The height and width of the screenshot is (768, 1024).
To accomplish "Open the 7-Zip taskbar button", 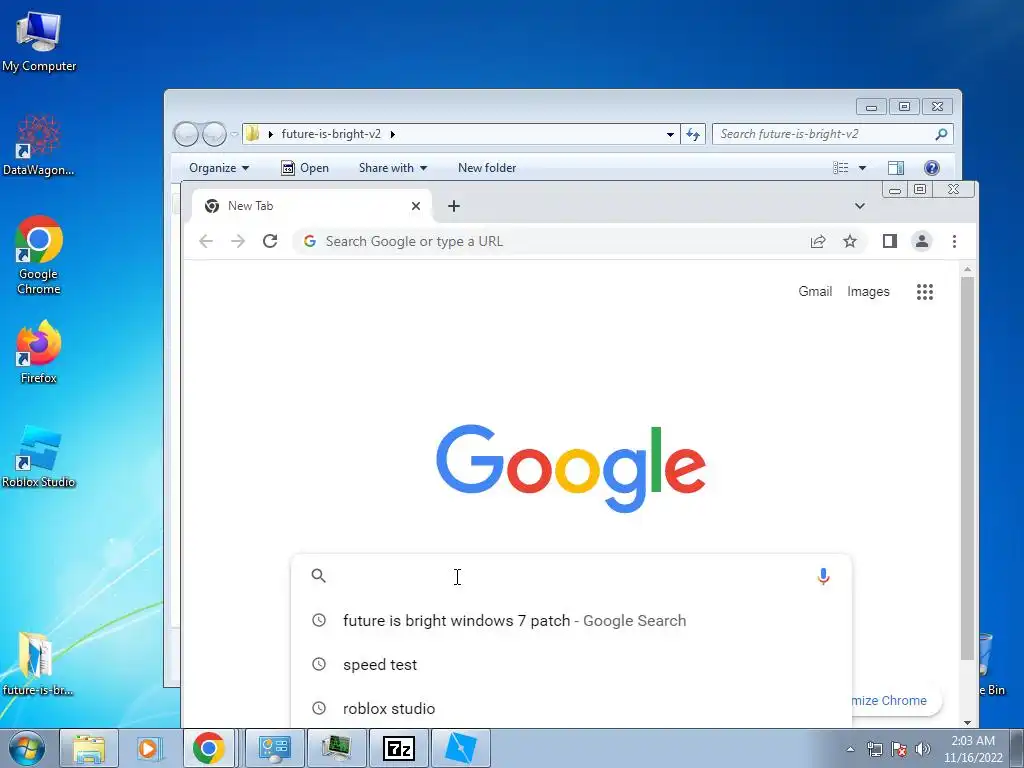I will [x=398, y=748].
